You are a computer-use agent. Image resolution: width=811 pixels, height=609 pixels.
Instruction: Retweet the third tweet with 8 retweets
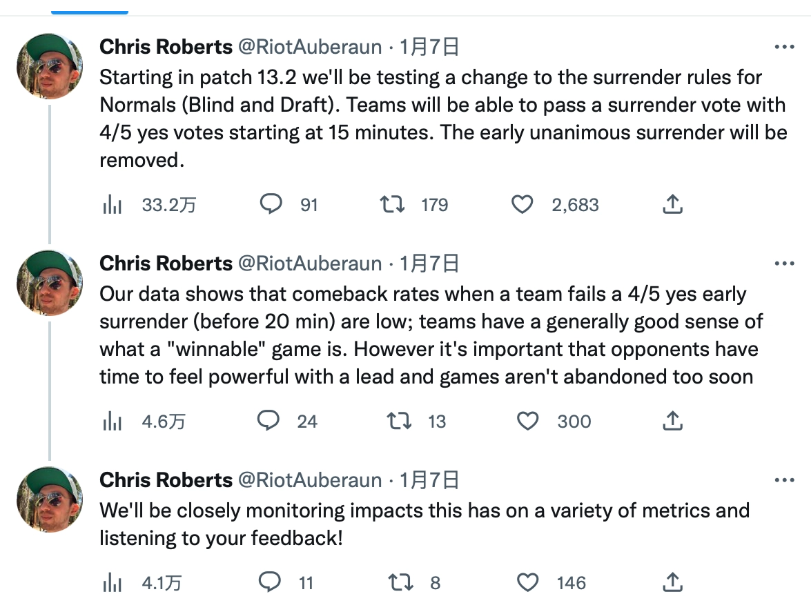400,583
